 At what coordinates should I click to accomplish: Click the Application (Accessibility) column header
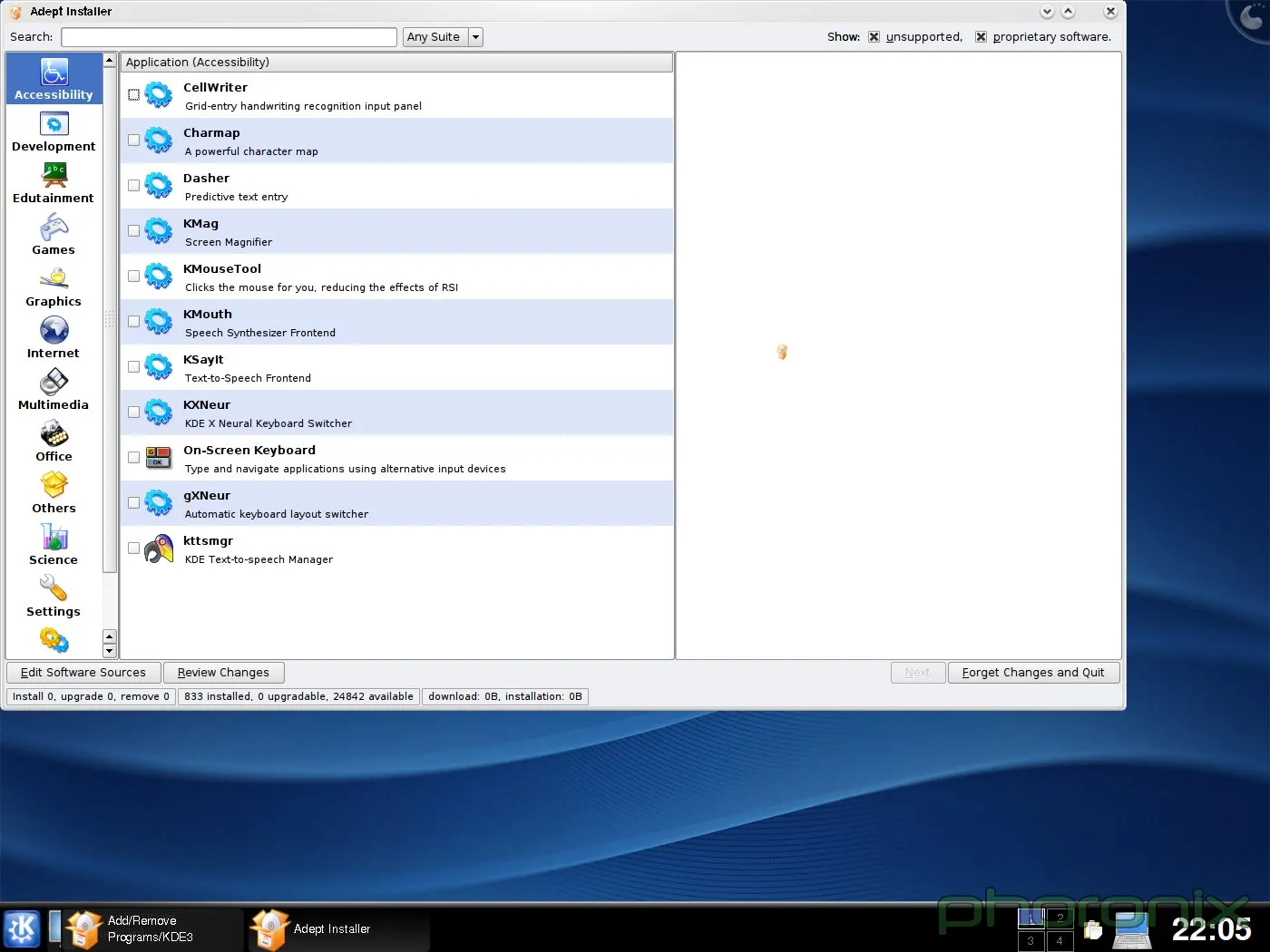[x=396, y=62]
